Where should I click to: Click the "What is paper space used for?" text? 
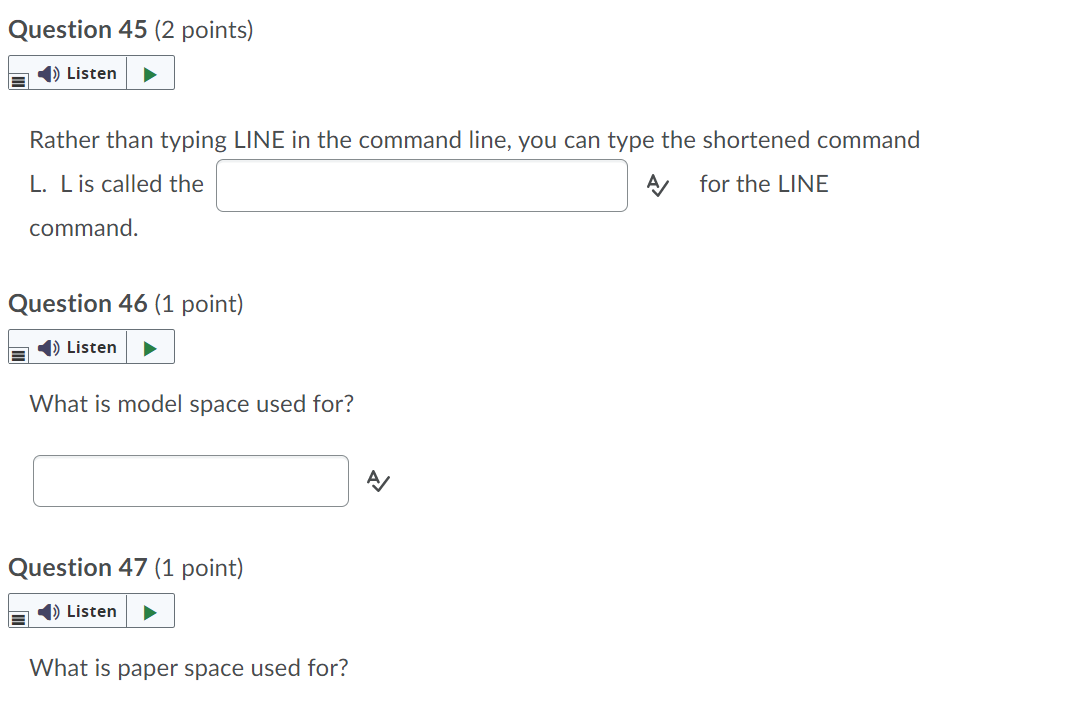pos(189,668)
